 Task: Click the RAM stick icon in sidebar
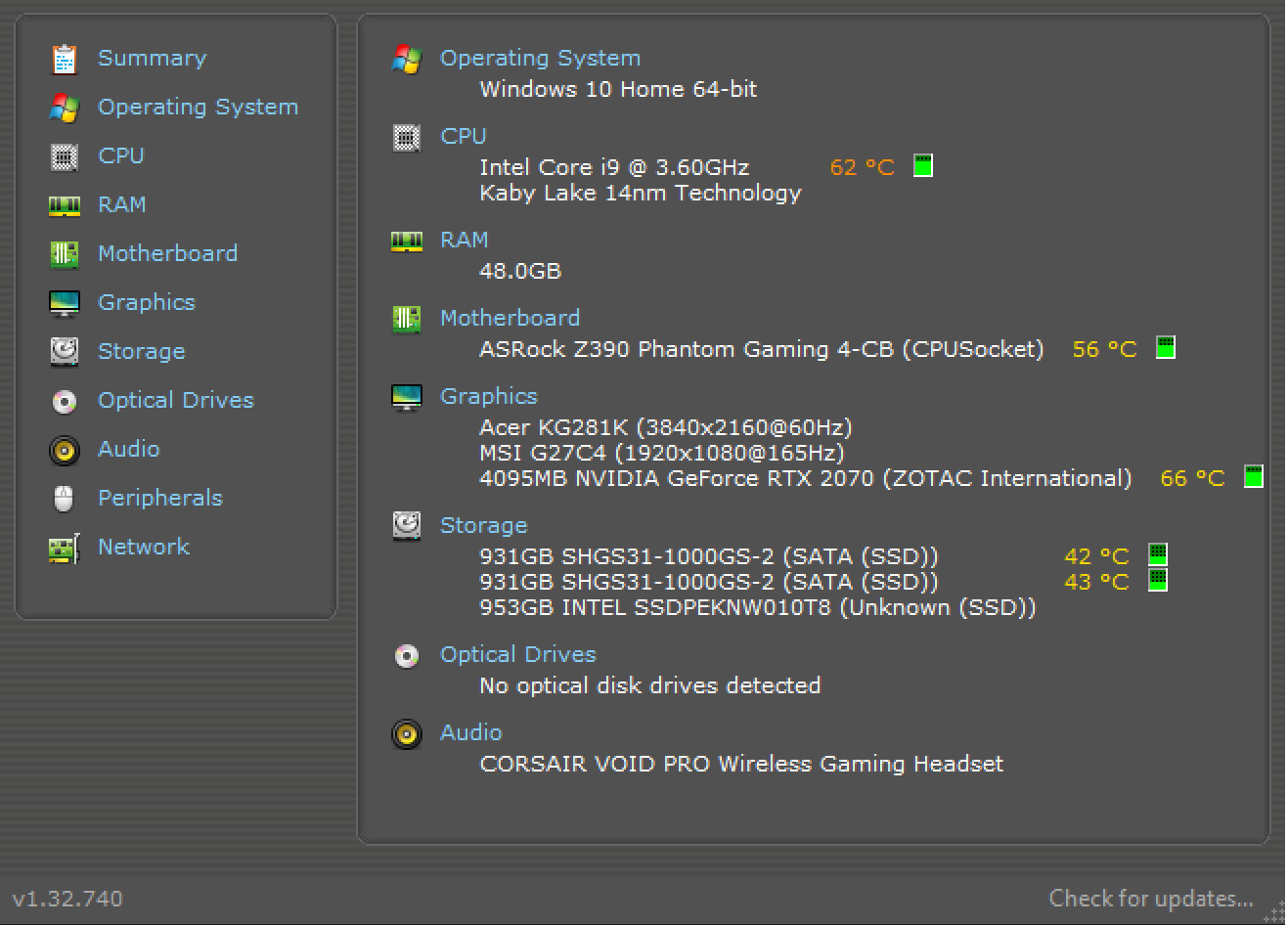point(65,205)
